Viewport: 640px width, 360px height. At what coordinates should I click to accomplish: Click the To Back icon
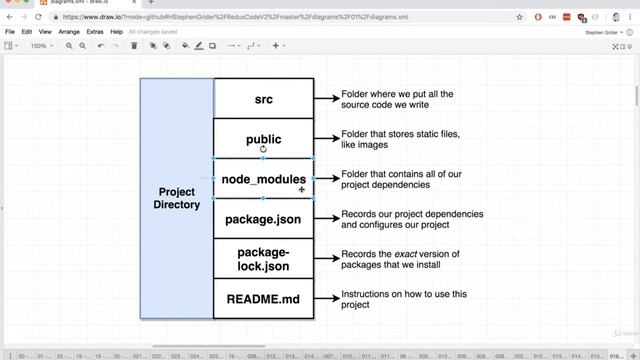pyautogui.click(x=166, y=46)
